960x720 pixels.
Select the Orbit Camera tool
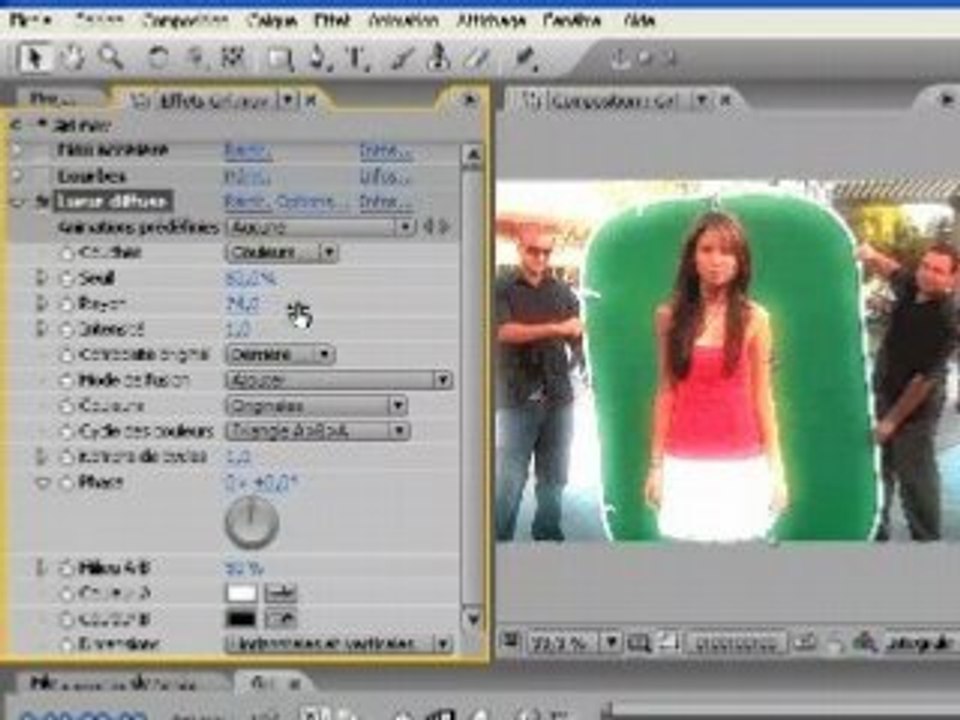point(196,59)
